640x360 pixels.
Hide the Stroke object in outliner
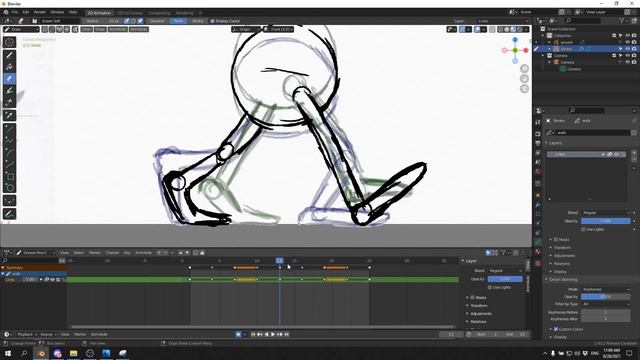(627, 49)
